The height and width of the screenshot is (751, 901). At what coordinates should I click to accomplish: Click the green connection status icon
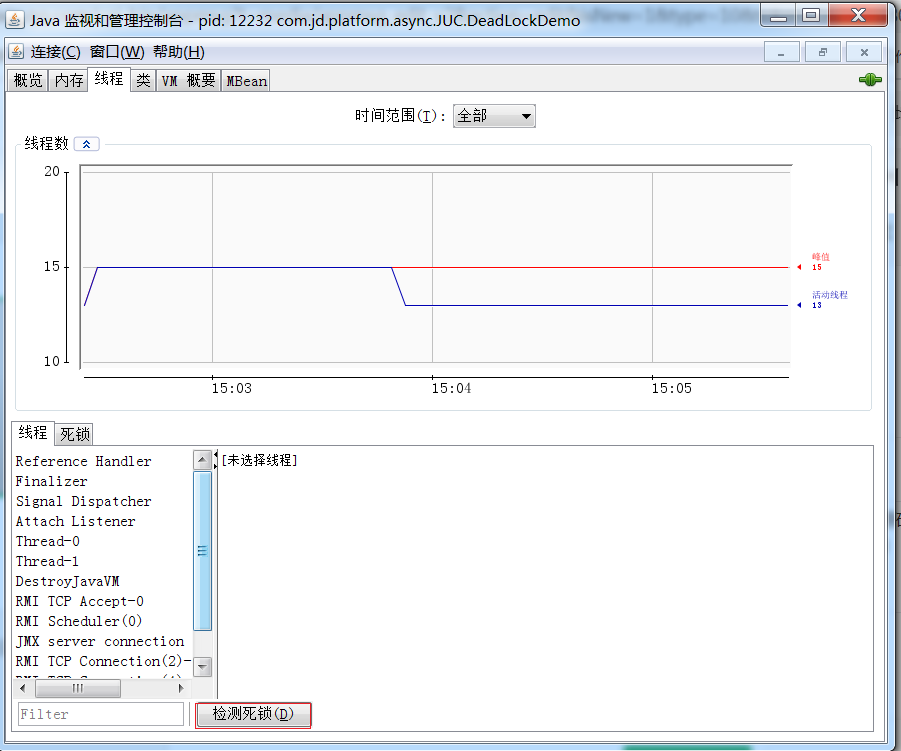coord(870,79)
